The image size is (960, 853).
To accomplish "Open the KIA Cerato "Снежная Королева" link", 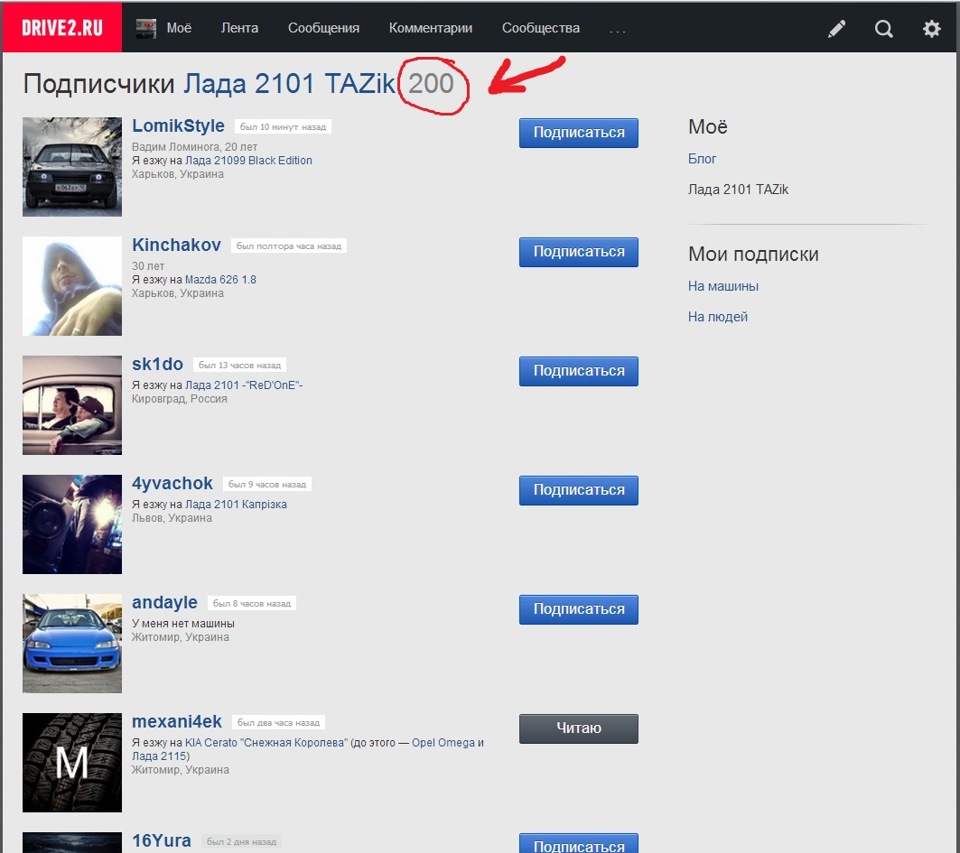I will coord(266,743).
